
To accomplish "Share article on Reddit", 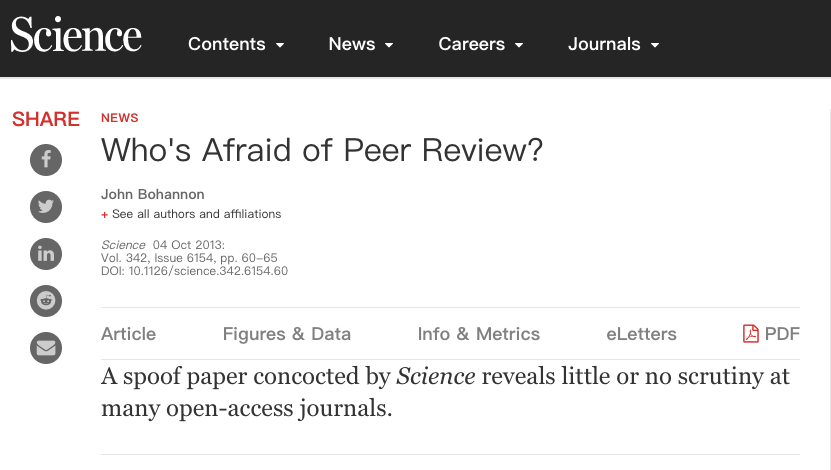I will coord(46,301).
